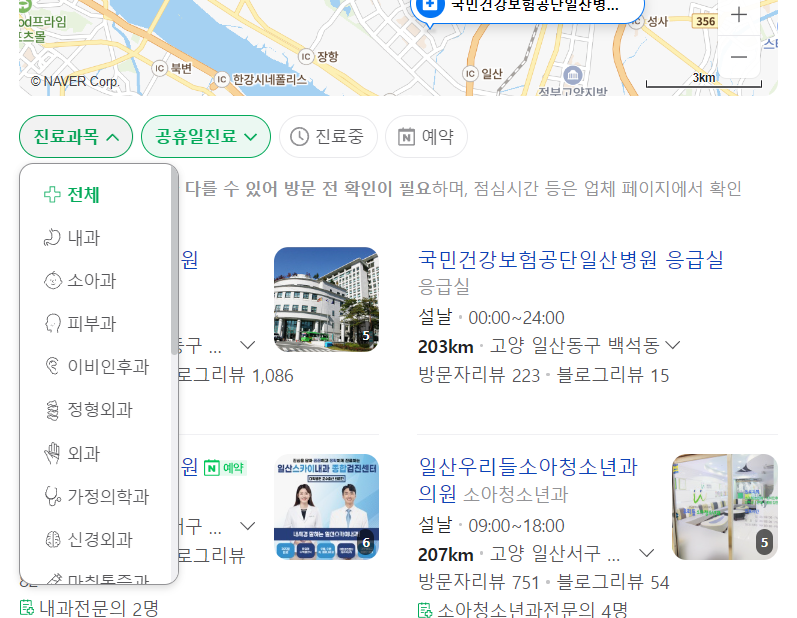Click the 203km distance text
The width and height of the screenshot is (797, 618).
click(x=446, y=347)
